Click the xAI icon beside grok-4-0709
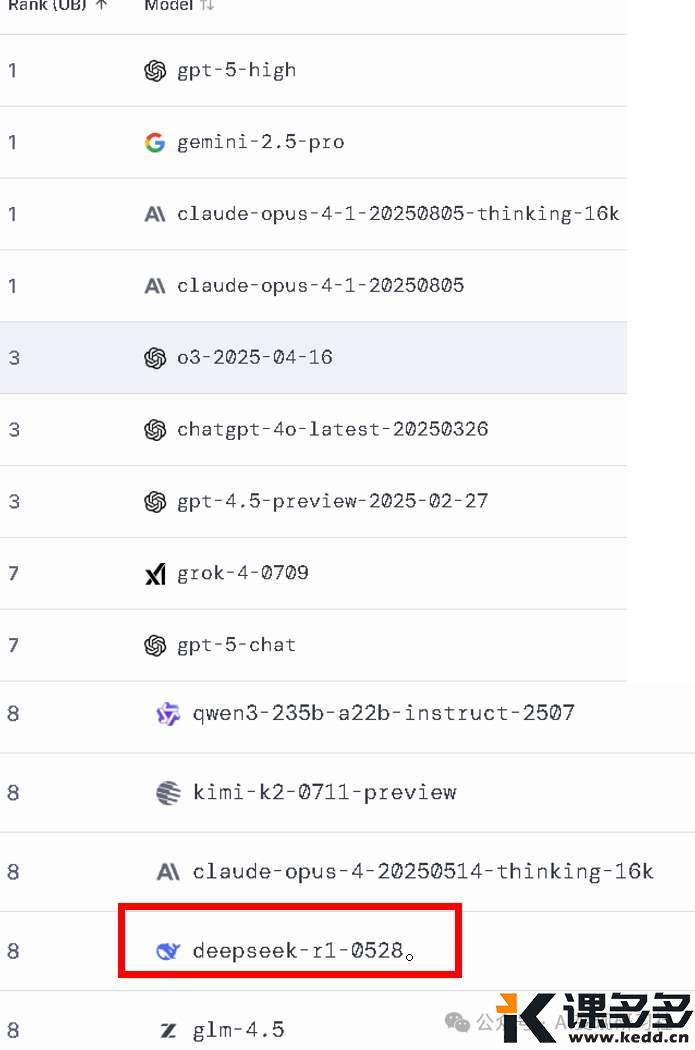 155,574
